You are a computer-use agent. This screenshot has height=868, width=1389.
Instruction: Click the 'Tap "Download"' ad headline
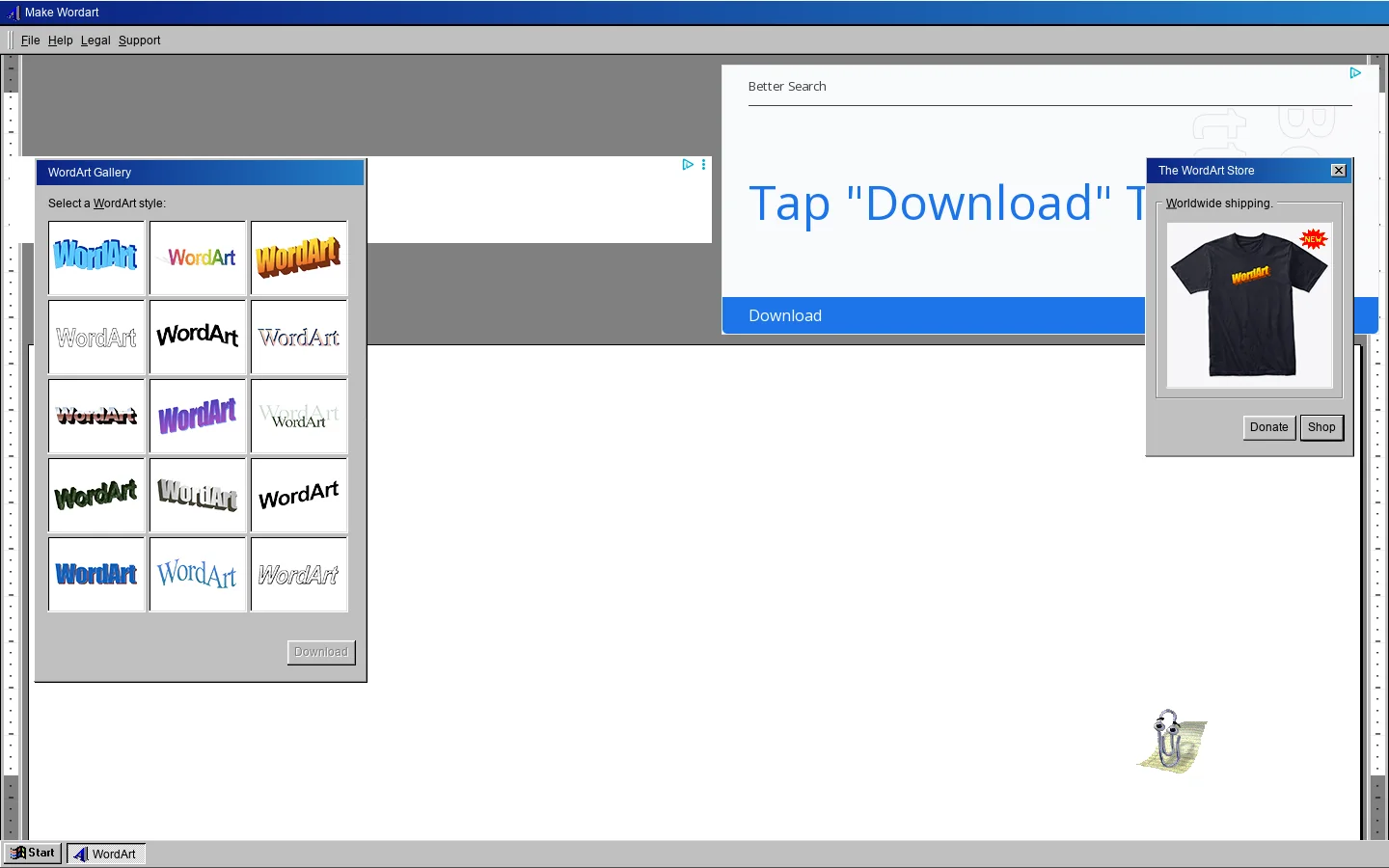(946, 203)
